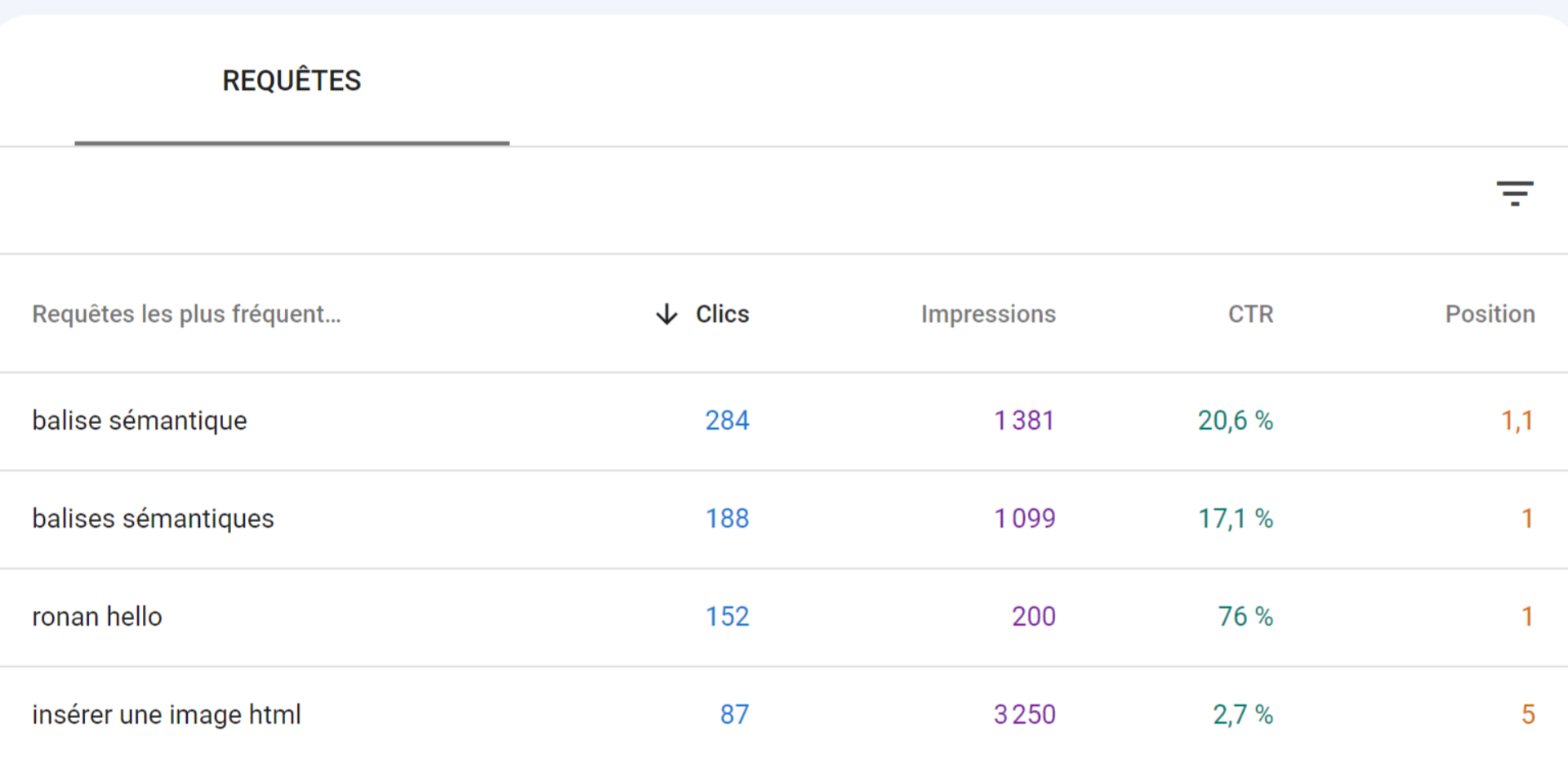
Task: Switch to the REQUÊTES tab
Action: click(x=292, y=80)
